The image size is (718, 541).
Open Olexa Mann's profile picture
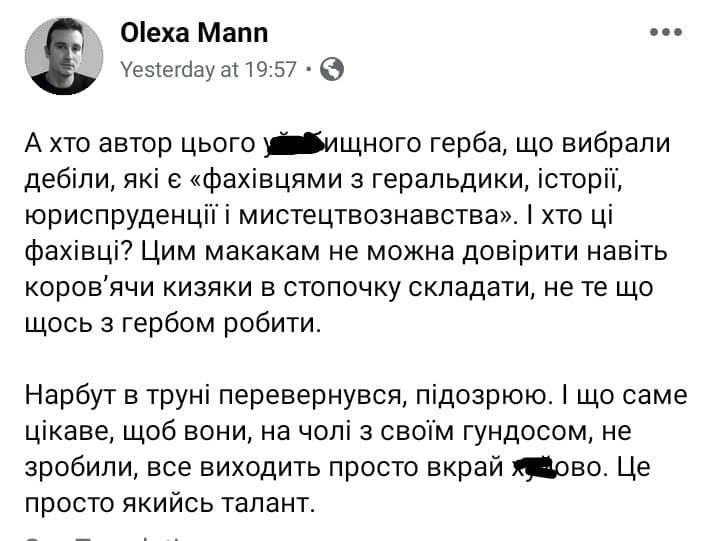click(x=63, y=55)
